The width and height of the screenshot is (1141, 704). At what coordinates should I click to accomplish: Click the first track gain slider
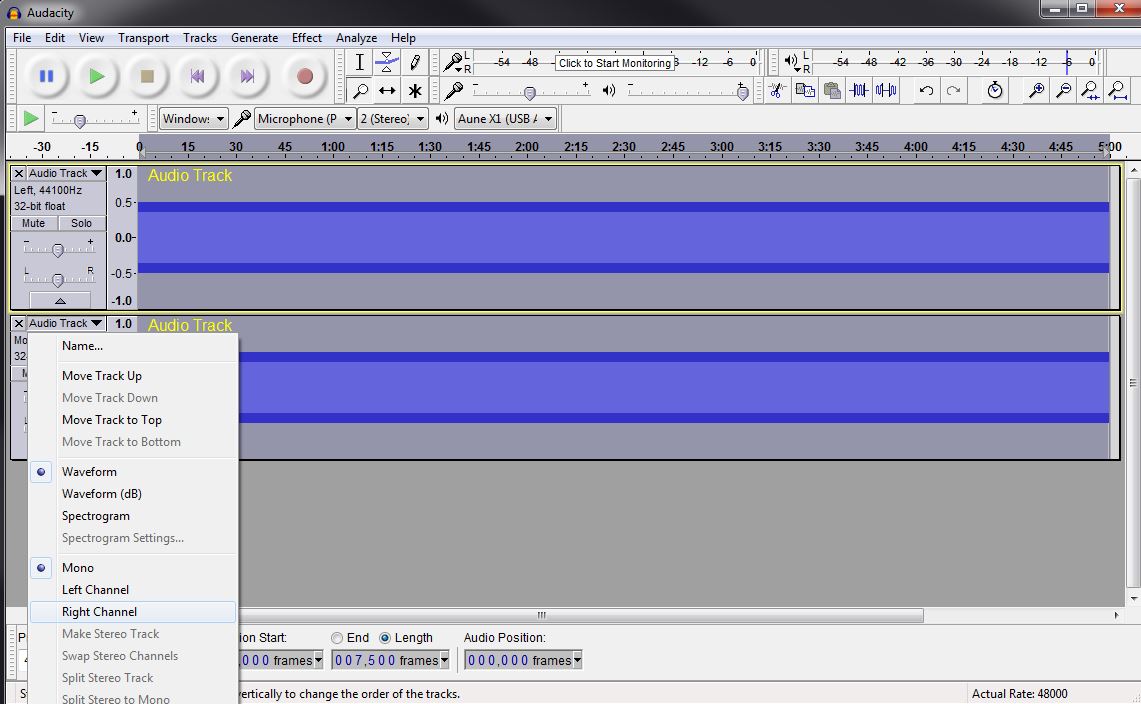(57, 250)
